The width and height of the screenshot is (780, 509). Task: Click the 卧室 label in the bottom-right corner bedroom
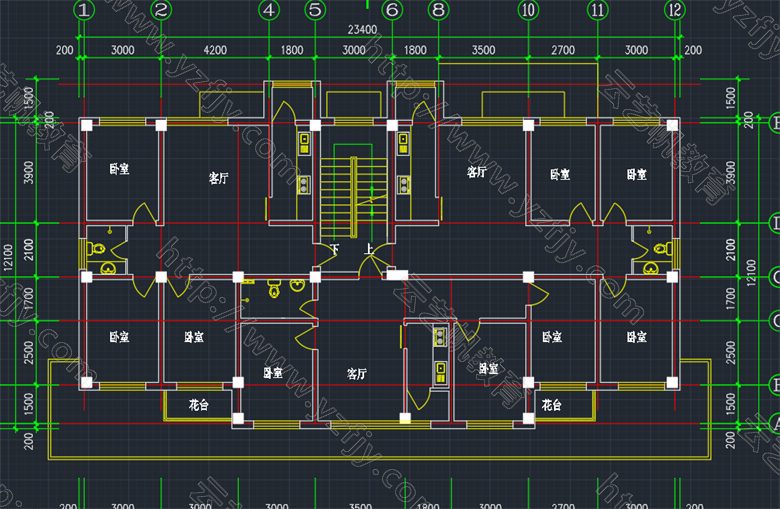pyautogui.click(x=636, y=337)
